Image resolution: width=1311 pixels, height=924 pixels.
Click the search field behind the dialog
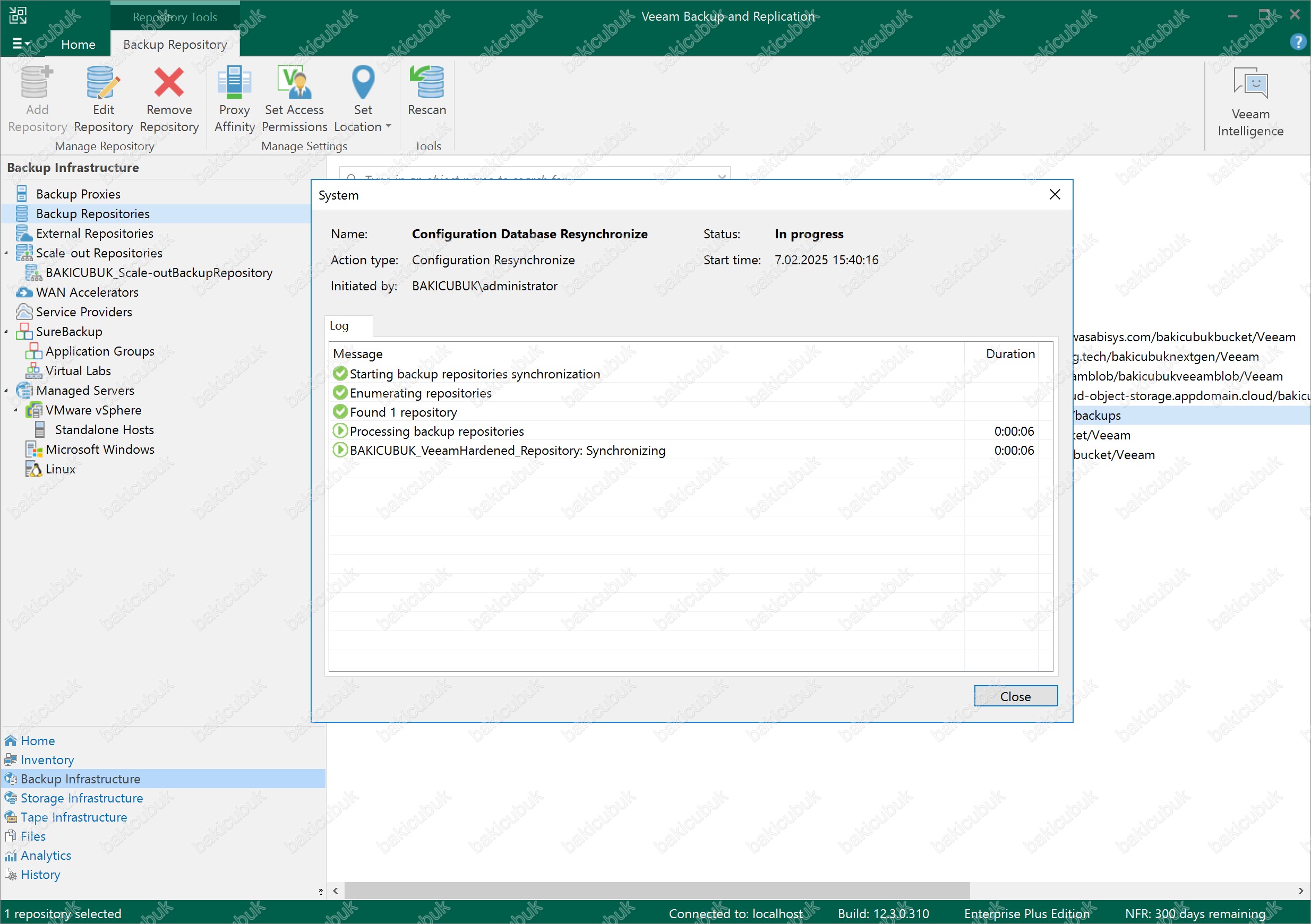coord(535,174)
